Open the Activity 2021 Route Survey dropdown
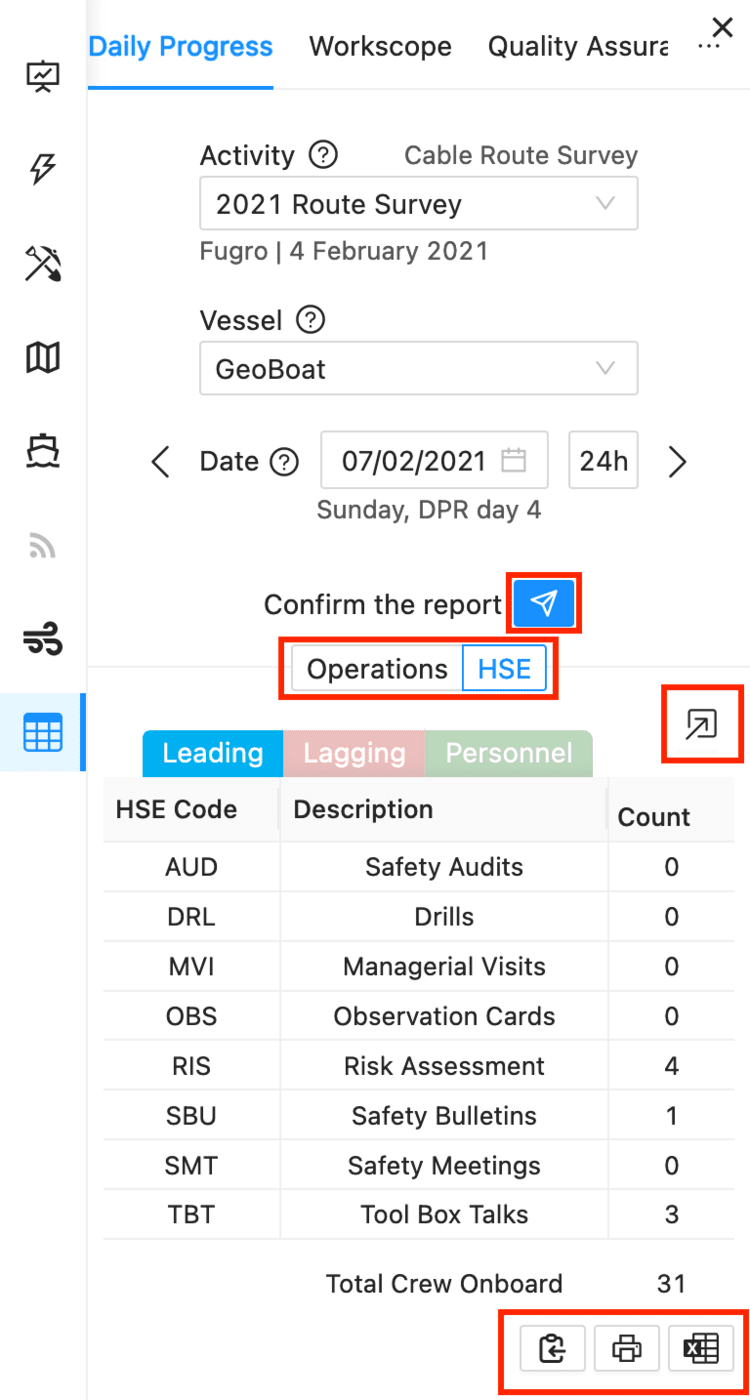 (419, 204)
